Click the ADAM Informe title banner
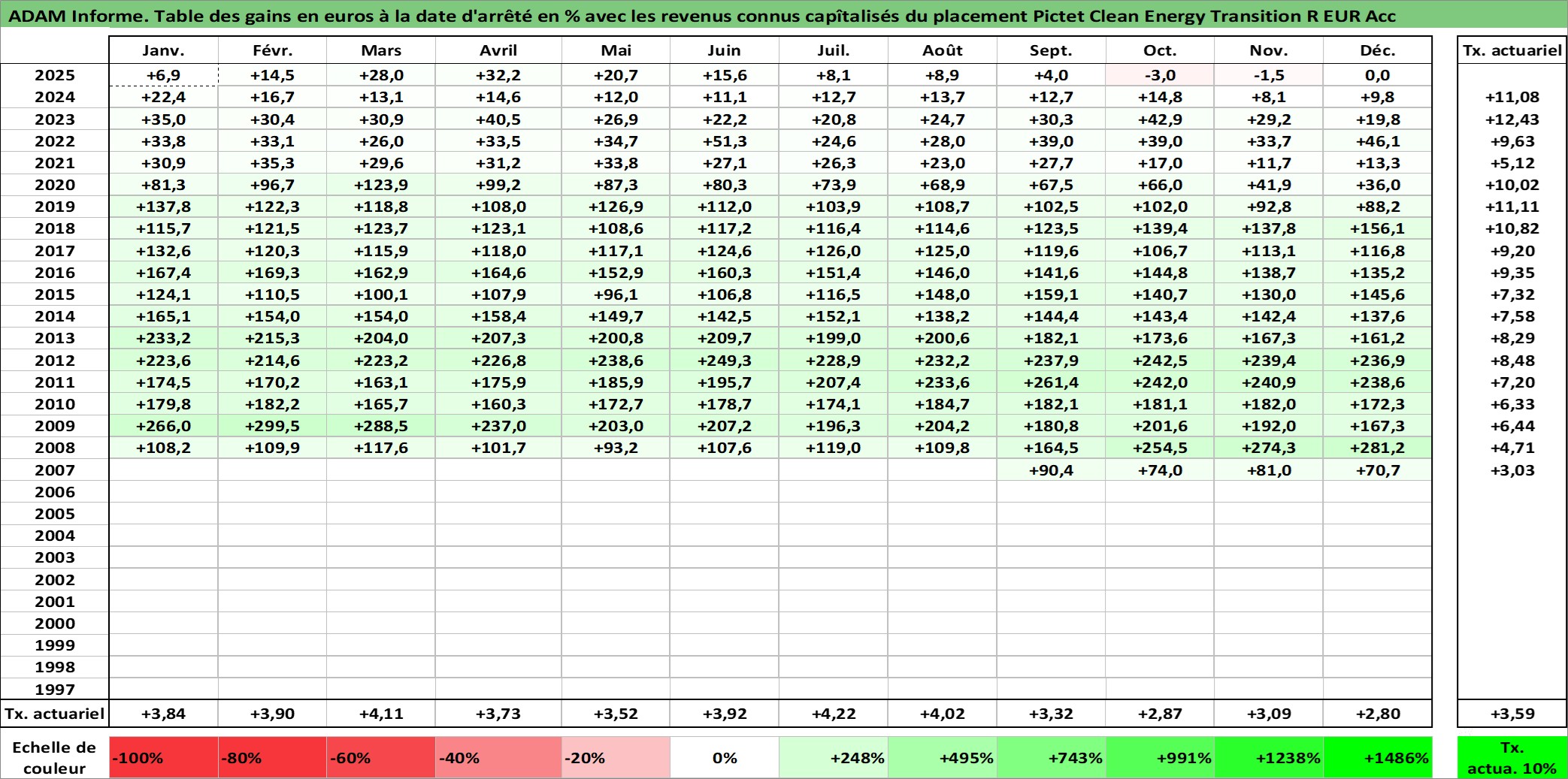The height and width of the screenshot is (779, 1568). click(x=784, y=16)
